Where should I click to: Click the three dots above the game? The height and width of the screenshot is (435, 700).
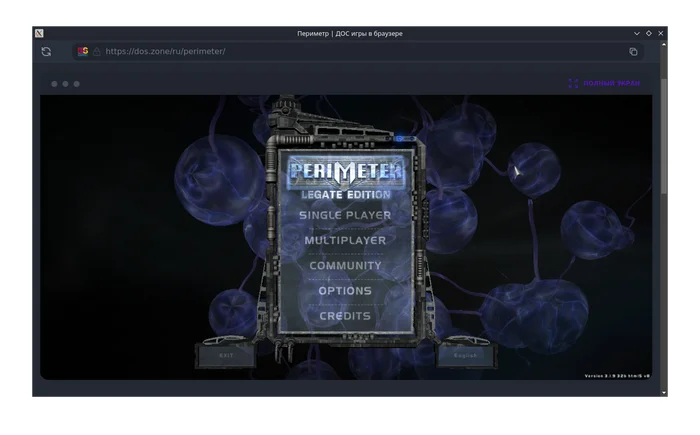click(65, 84)
